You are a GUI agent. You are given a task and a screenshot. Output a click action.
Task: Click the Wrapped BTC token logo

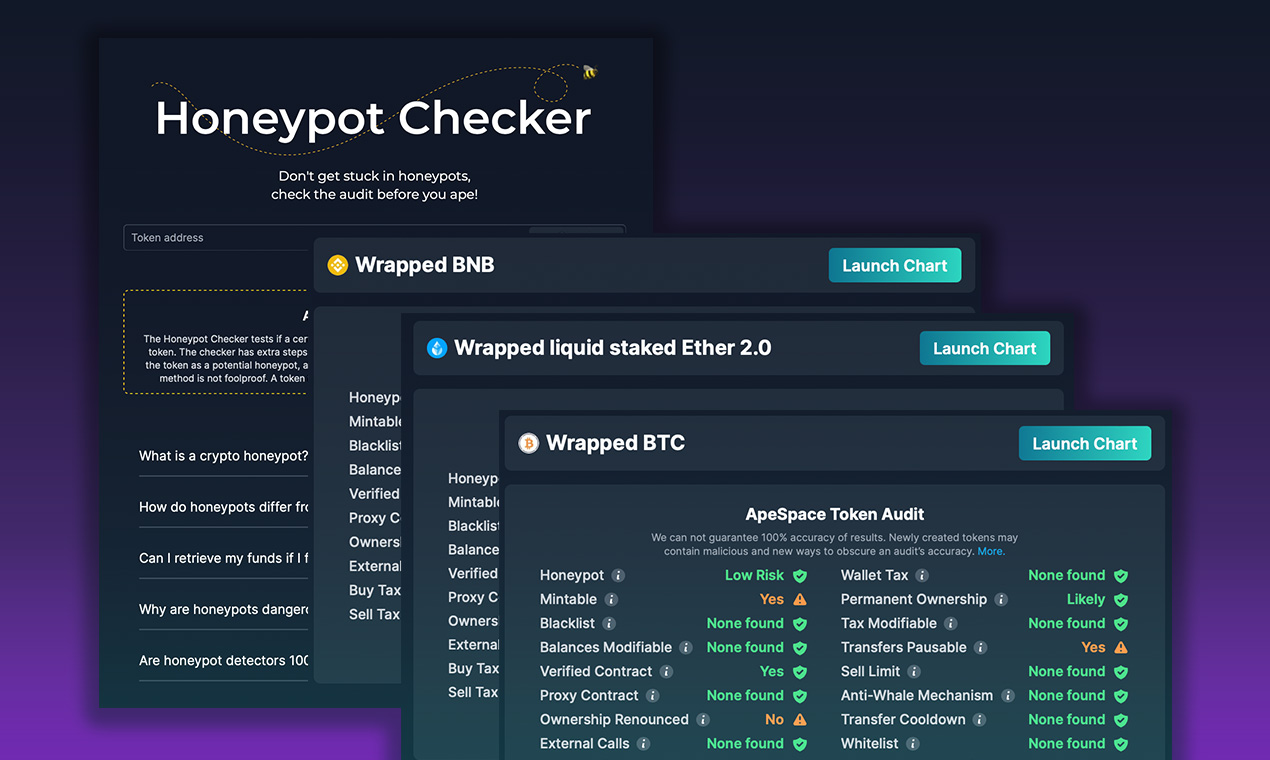tap(528, 443)
